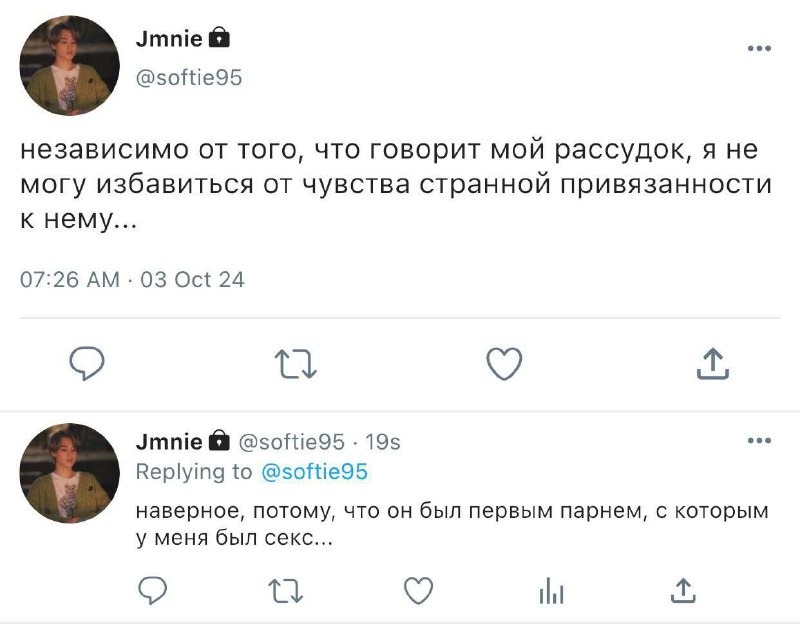The width and height of the screenshot is (800, 624).
Task: Open Jmnie display name on reply tweet
Action: point(169,441)
